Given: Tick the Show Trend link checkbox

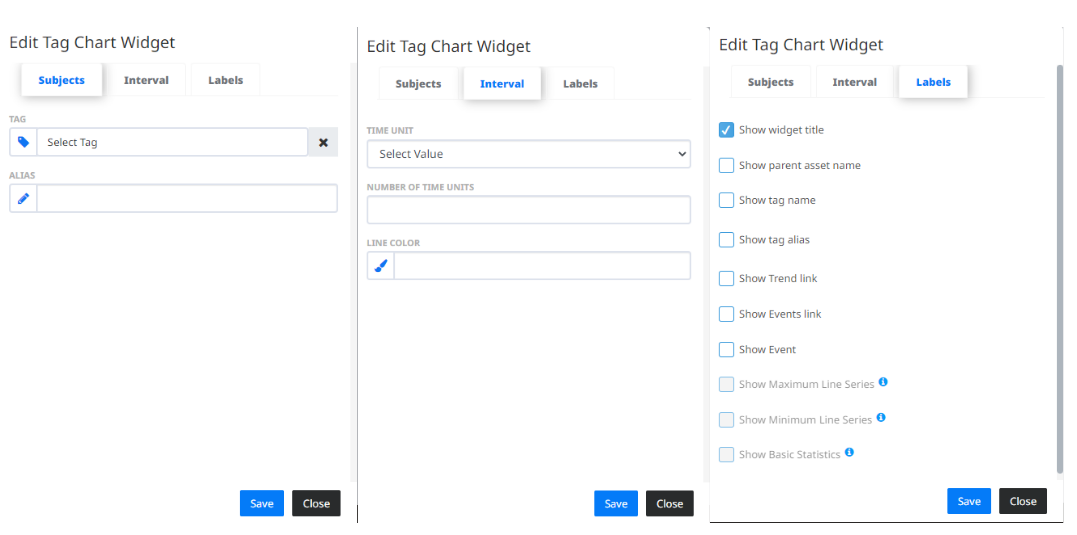Looking at the screenshot, I should (x=726, y=278).
